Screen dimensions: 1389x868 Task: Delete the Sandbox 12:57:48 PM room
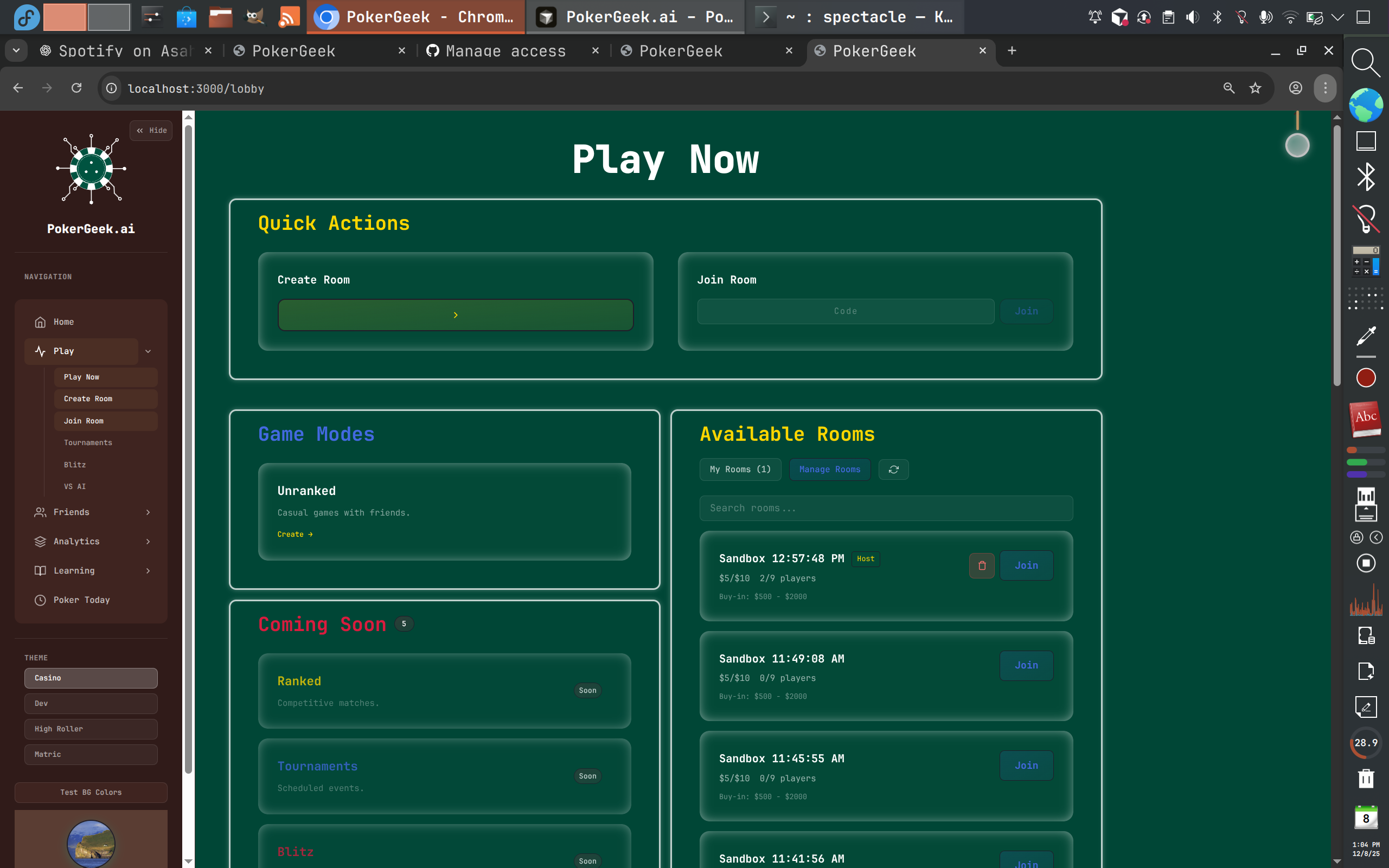(982, 565)
